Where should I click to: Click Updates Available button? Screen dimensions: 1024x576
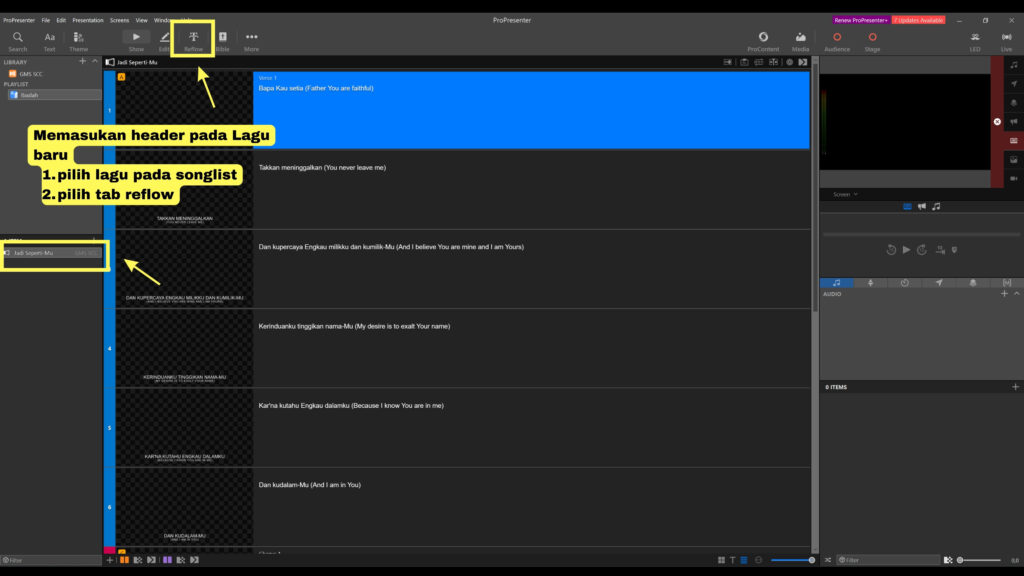point(918,20)
